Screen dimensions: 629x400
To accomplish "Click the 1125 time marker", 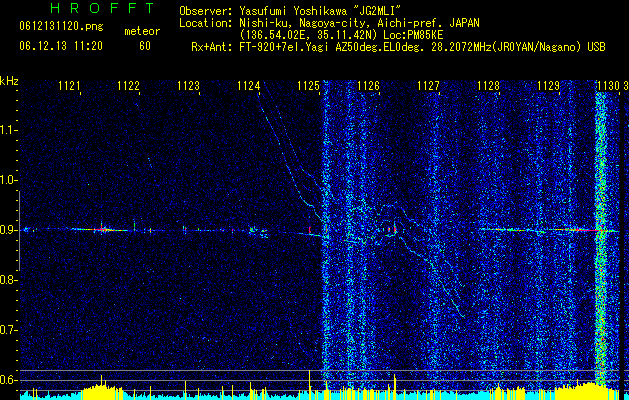I will tap(308, 86).
